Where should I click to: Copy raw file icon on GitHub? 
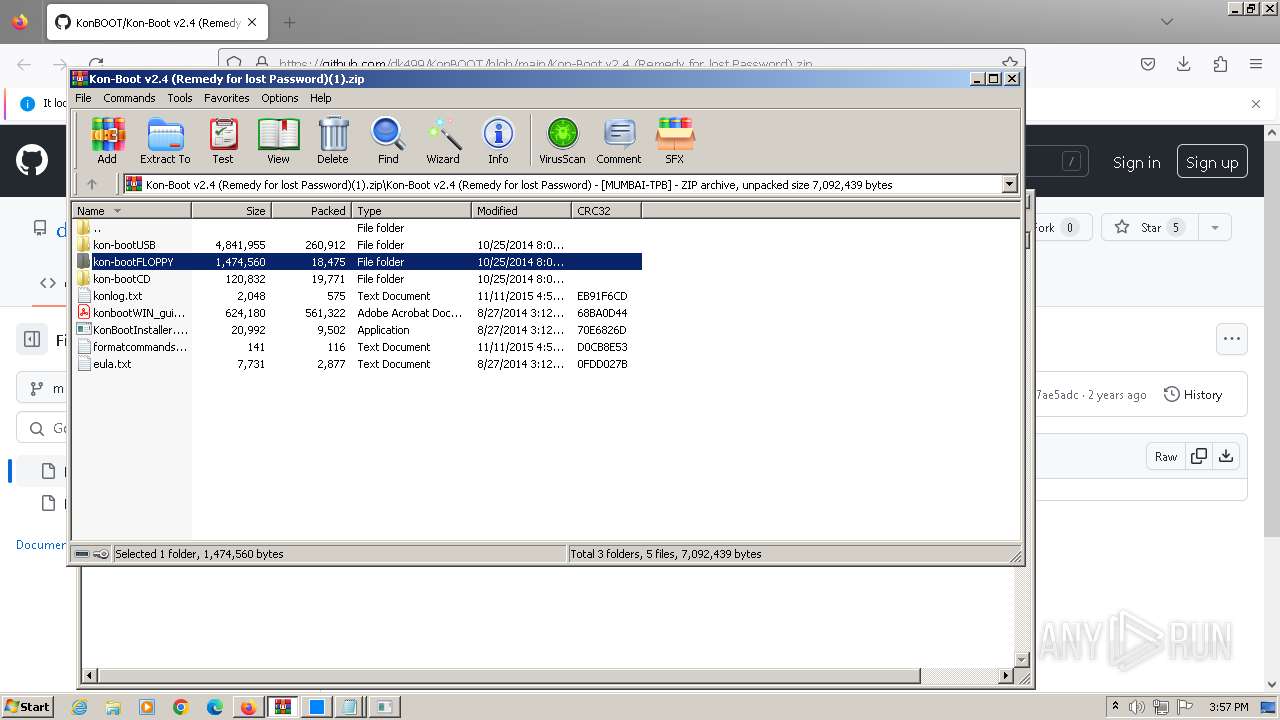pyautogui.click(x=1198, y=456)
